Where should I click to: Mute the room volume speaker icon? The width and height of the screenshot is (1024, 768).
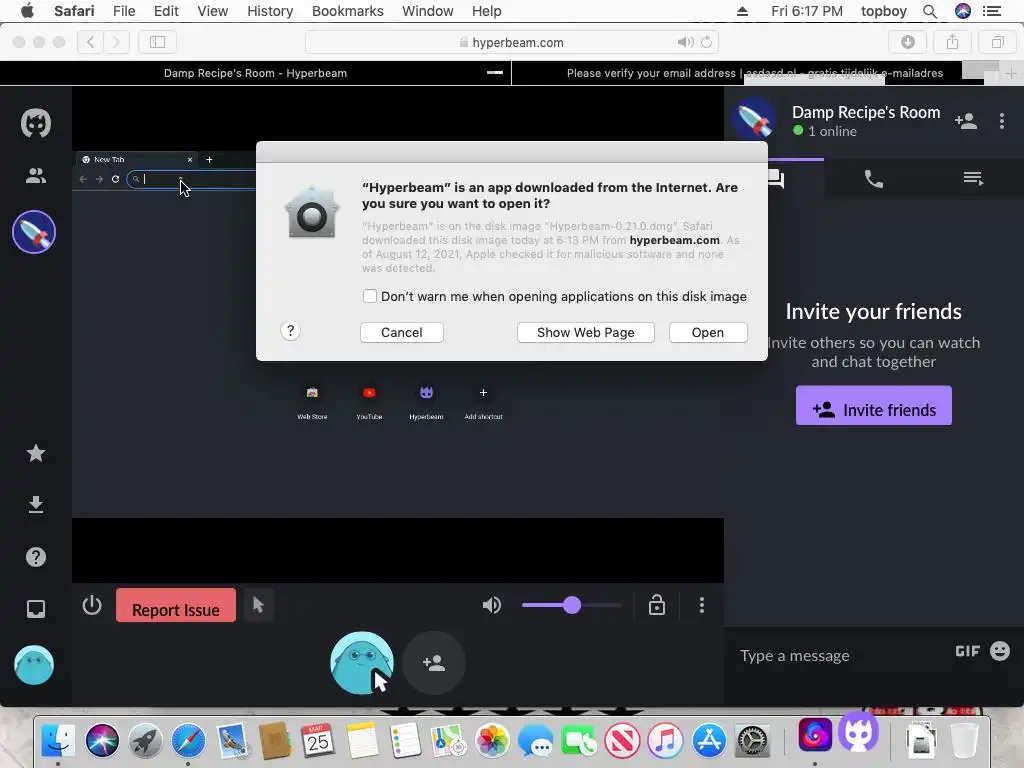(492, 605)
